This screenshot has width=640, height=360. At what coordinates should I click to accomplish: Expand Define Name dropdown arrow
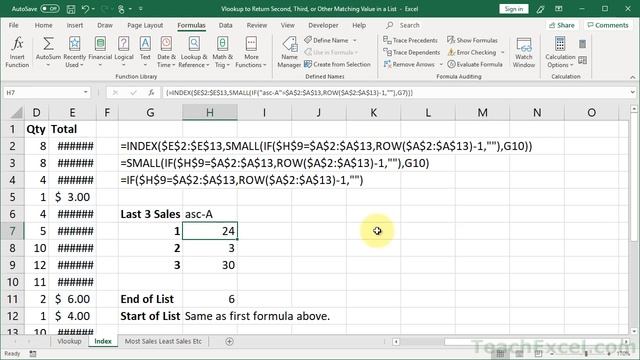coord(355,40)
